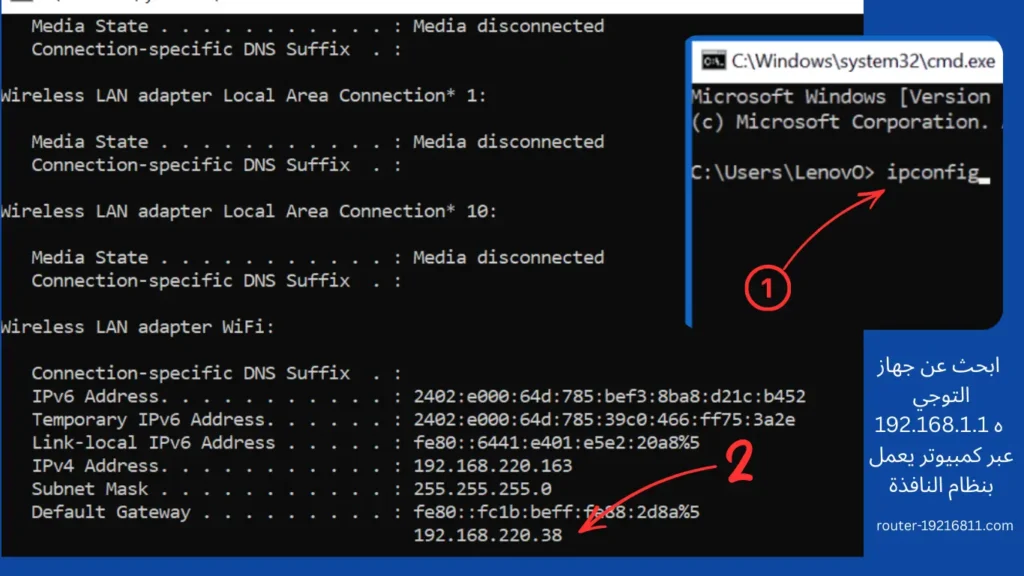Click the C:\Users\LenovO> prompt

783,172
